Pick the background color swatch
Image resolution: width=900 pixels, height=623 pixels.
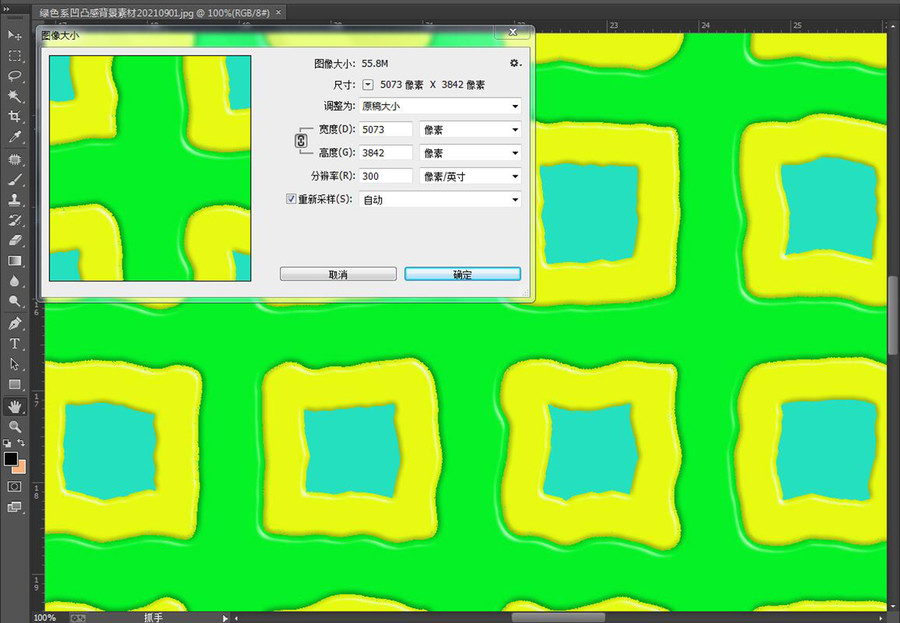point(21,467)
